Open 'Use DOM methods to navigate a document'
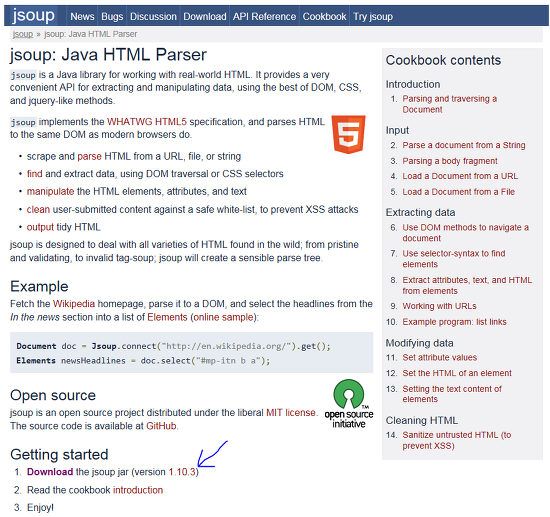Viewport: 550px width, 517px height. pos(465,233)
